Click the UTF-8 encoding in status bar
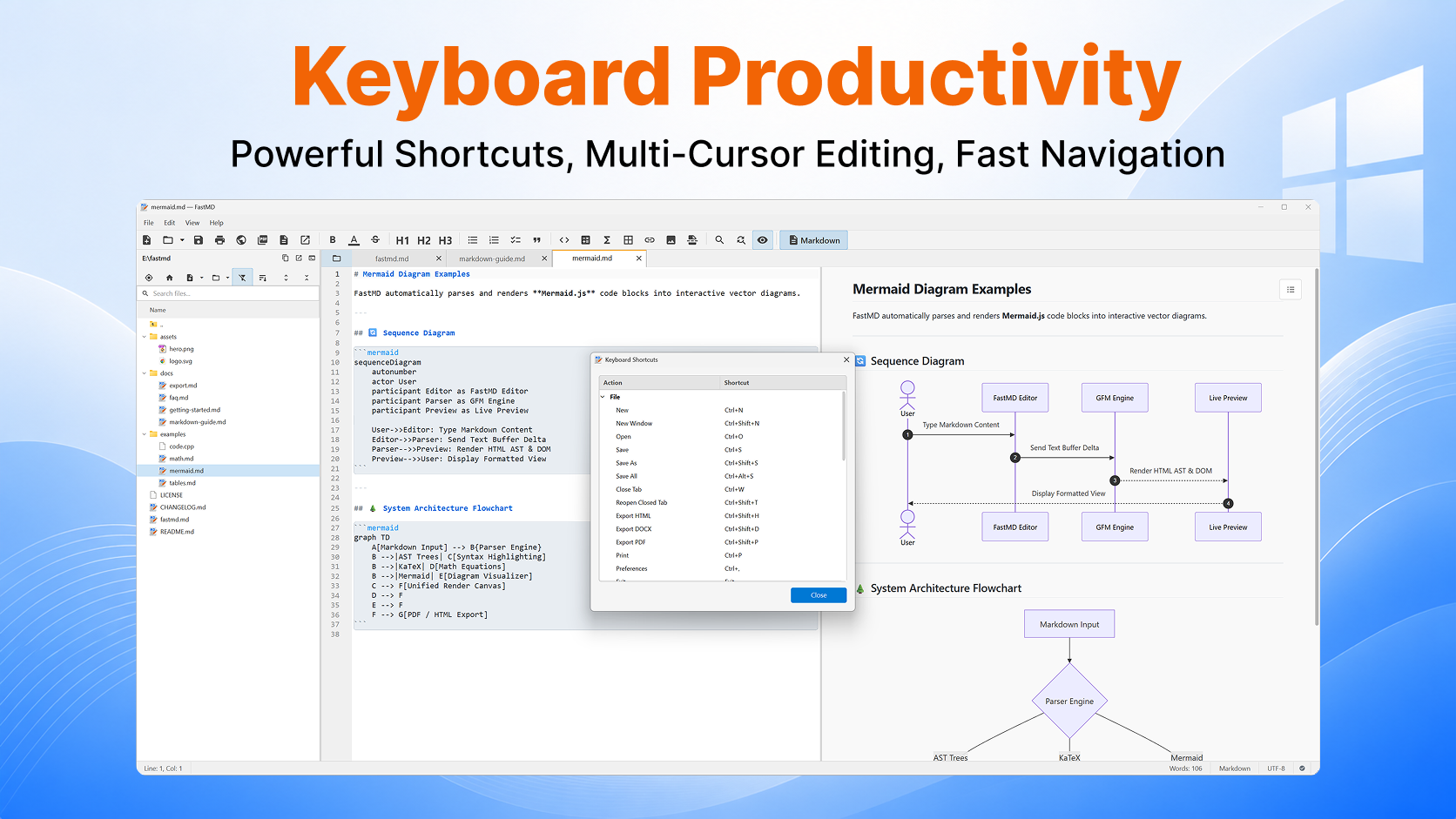The height and width of the screenshot is (819, 1456). tap(1276, 769)
